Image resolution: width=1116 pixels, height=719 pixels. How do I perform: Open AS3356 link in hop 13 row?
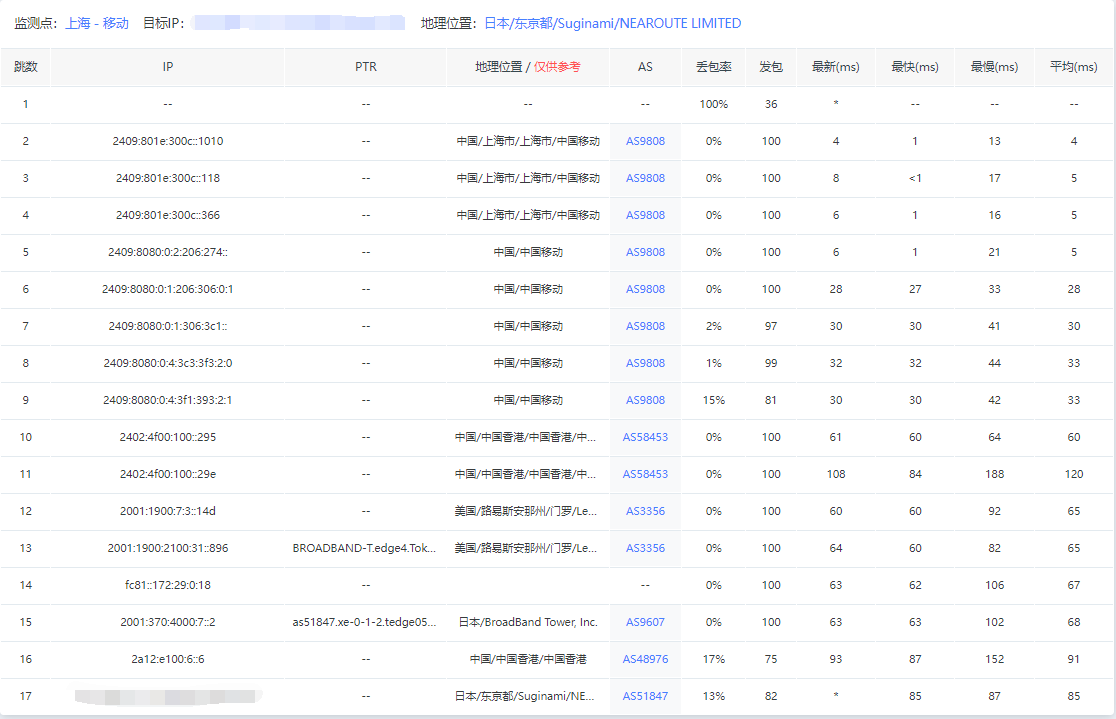coord(646,548)
